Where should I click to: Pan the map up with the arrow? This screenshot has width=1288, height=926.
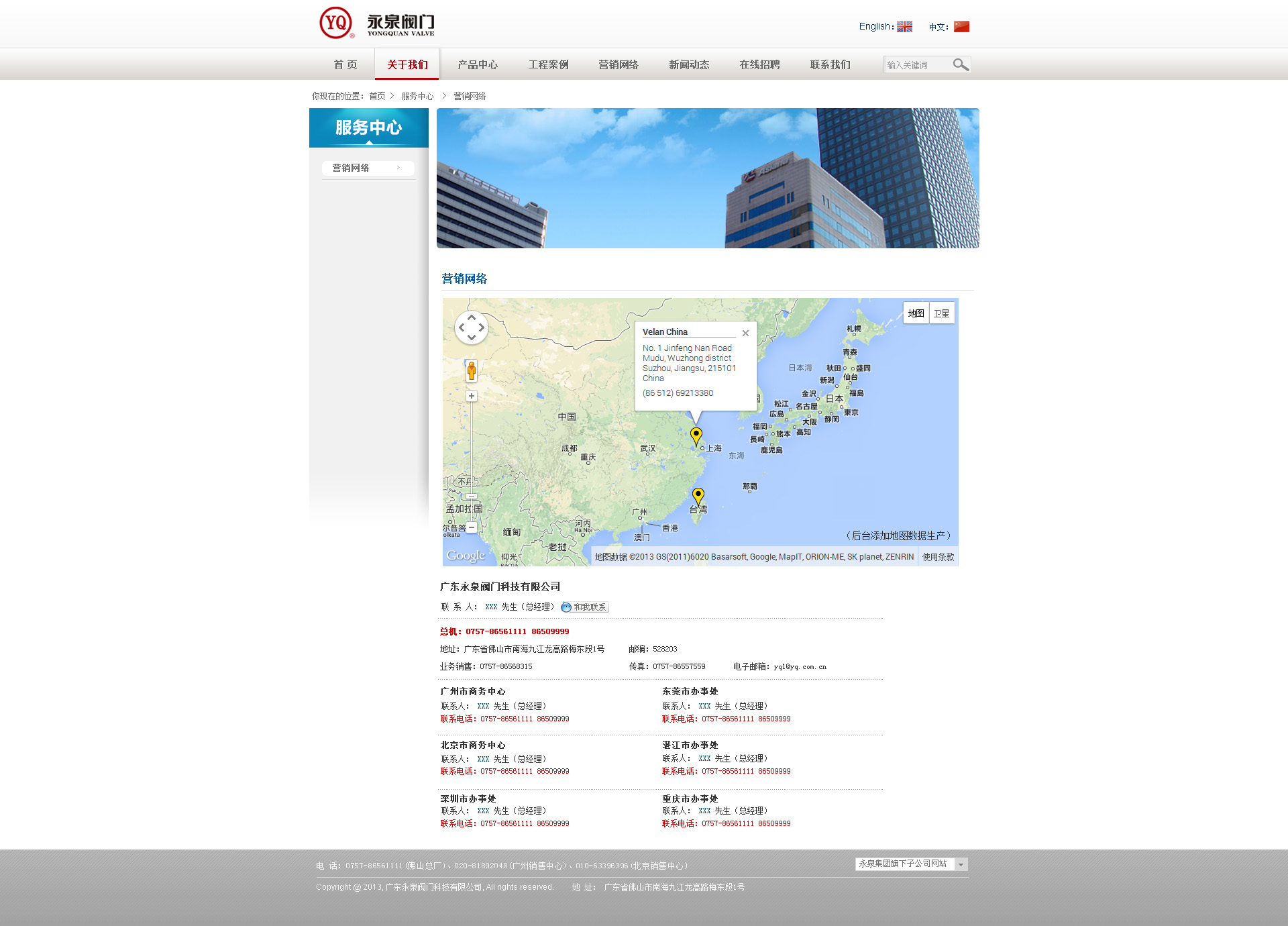472,317
